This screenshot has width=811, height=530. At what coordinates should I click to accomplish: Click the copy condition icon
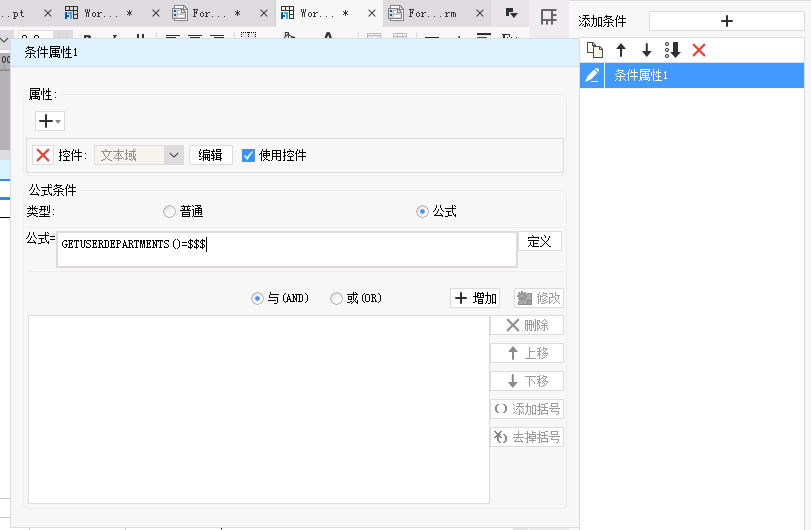tap(595, 50)
